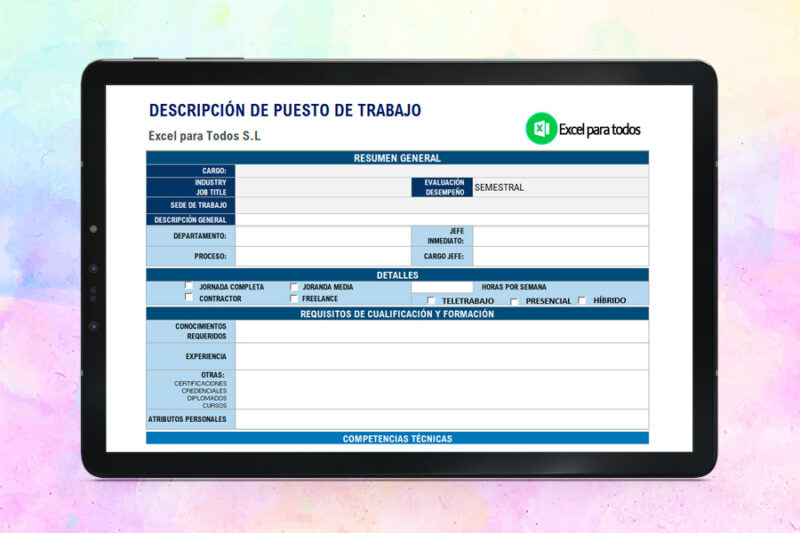The width and height of the screenshot is (800, 533).
Task: Click the PROCESO: label cell
Action: click(191, 256)
